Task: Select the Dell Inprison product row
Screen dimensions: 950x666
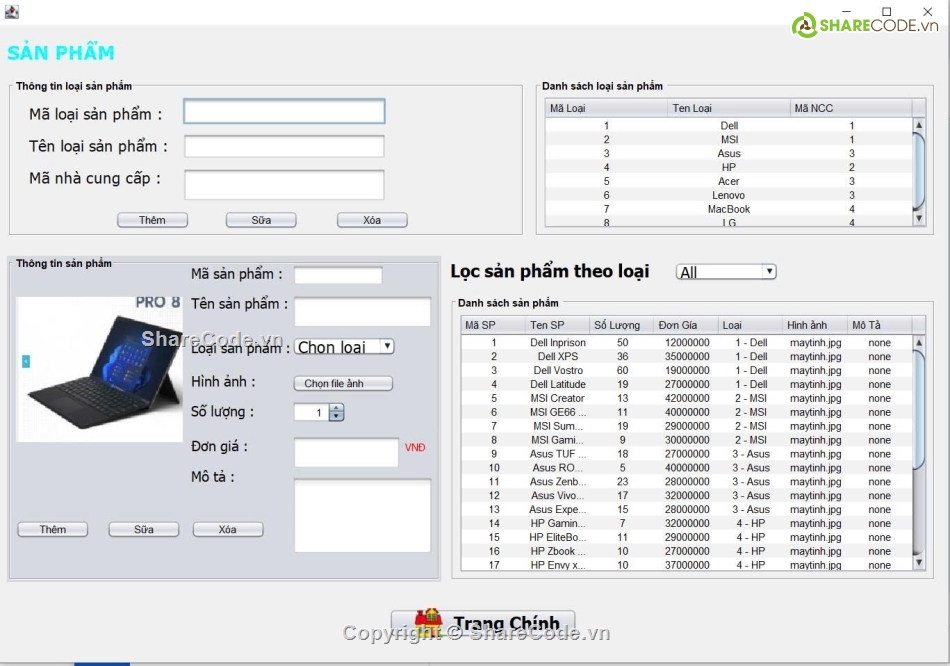Action: point(686,342)
